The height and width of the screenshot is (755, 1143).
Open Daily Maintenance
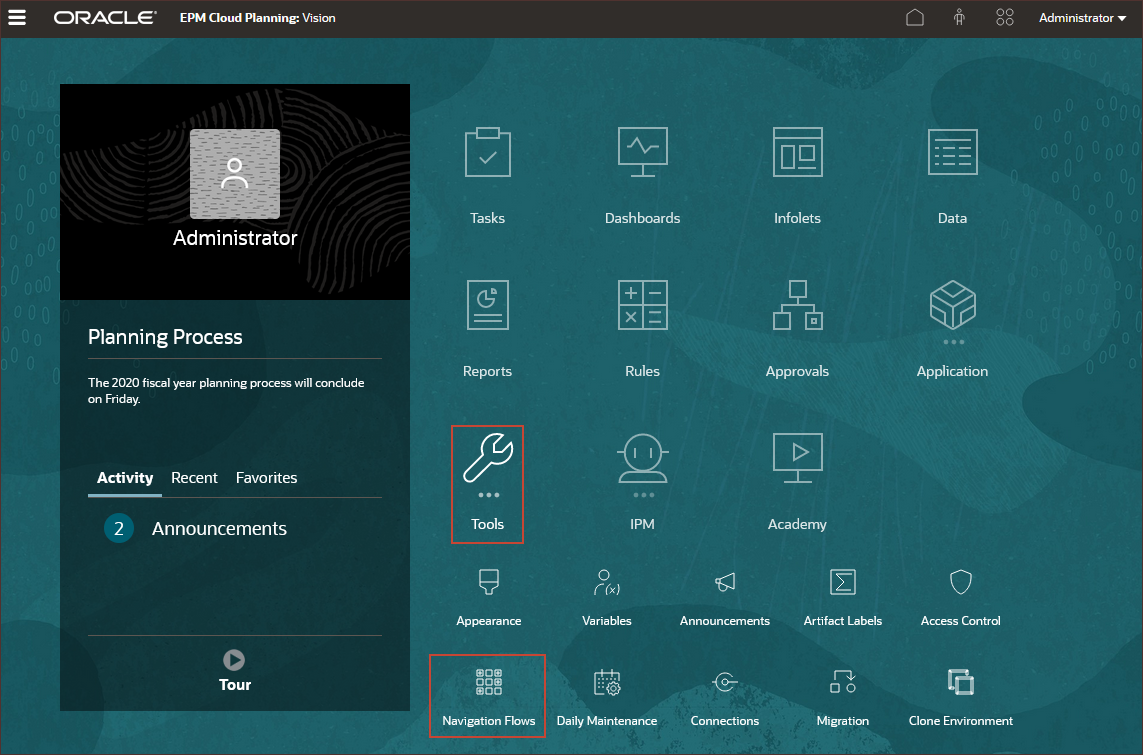tap(606, 697)
